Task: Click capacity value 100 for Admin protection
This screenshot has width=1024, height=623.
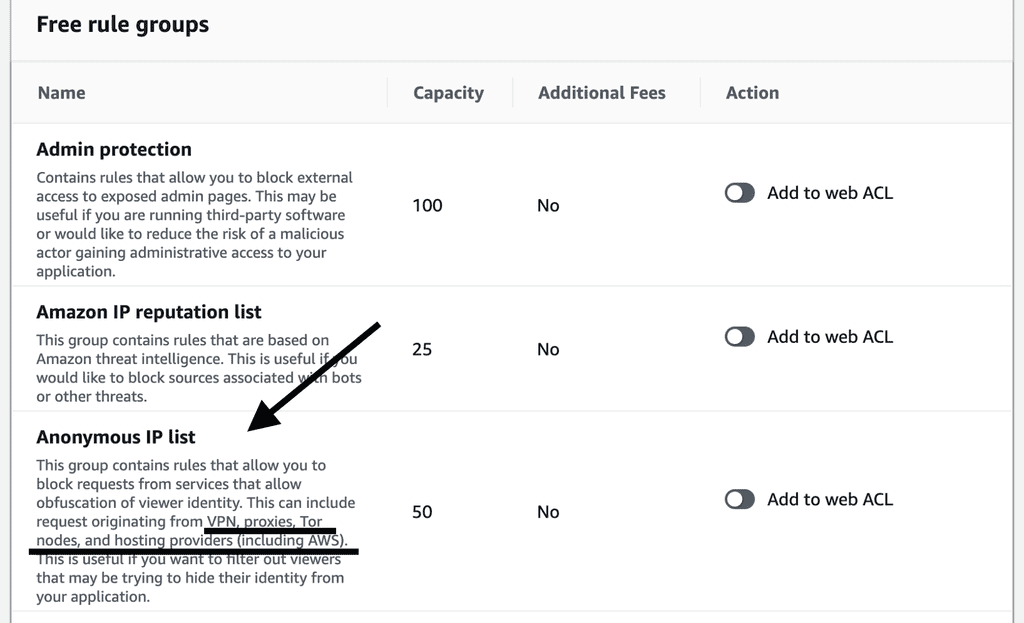Action: click(427, 205)
